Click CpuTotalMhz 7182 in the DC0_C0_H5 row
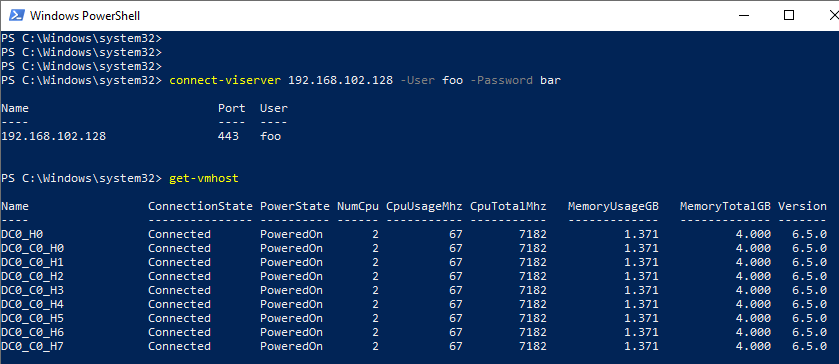The image size is (839, 364). point(532,318)
